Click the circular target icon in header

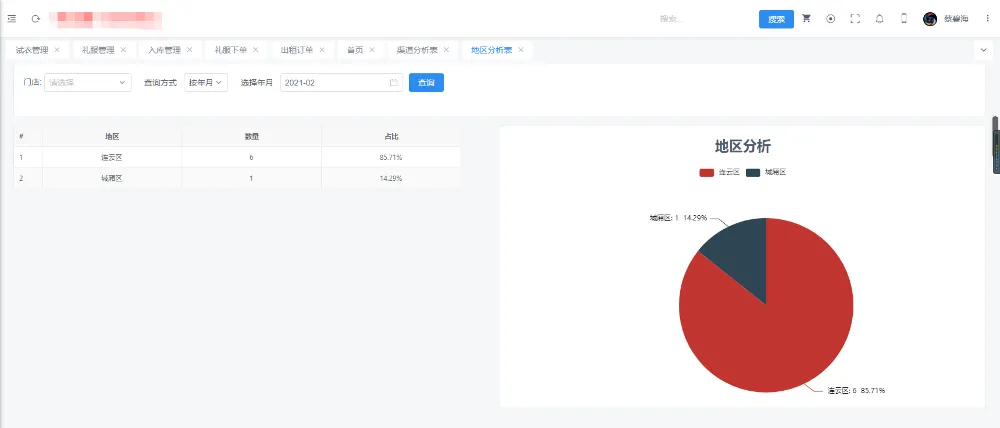(830, 19)
